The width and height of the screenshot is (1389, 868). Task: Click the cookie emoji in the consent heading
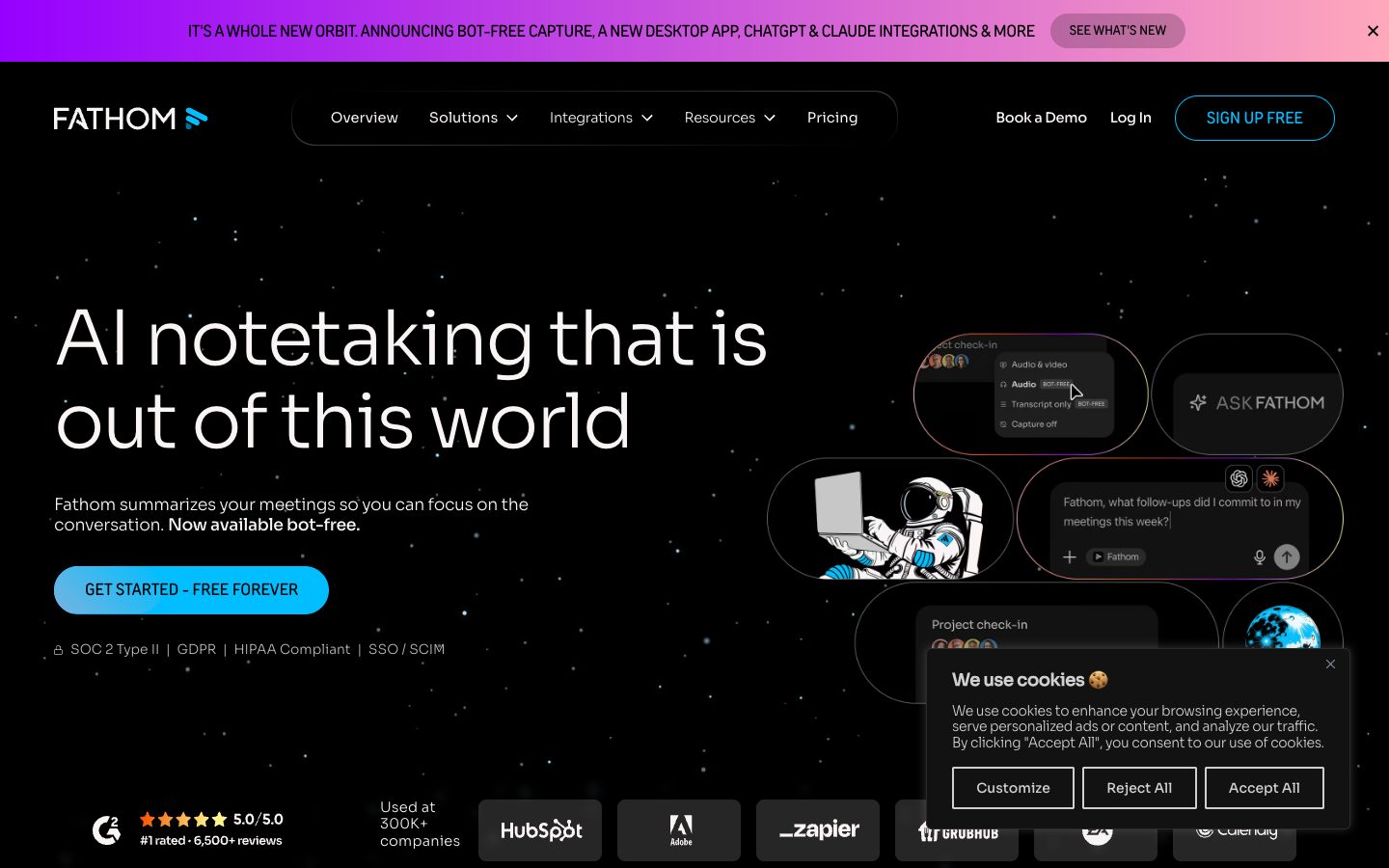[1099, 680]
